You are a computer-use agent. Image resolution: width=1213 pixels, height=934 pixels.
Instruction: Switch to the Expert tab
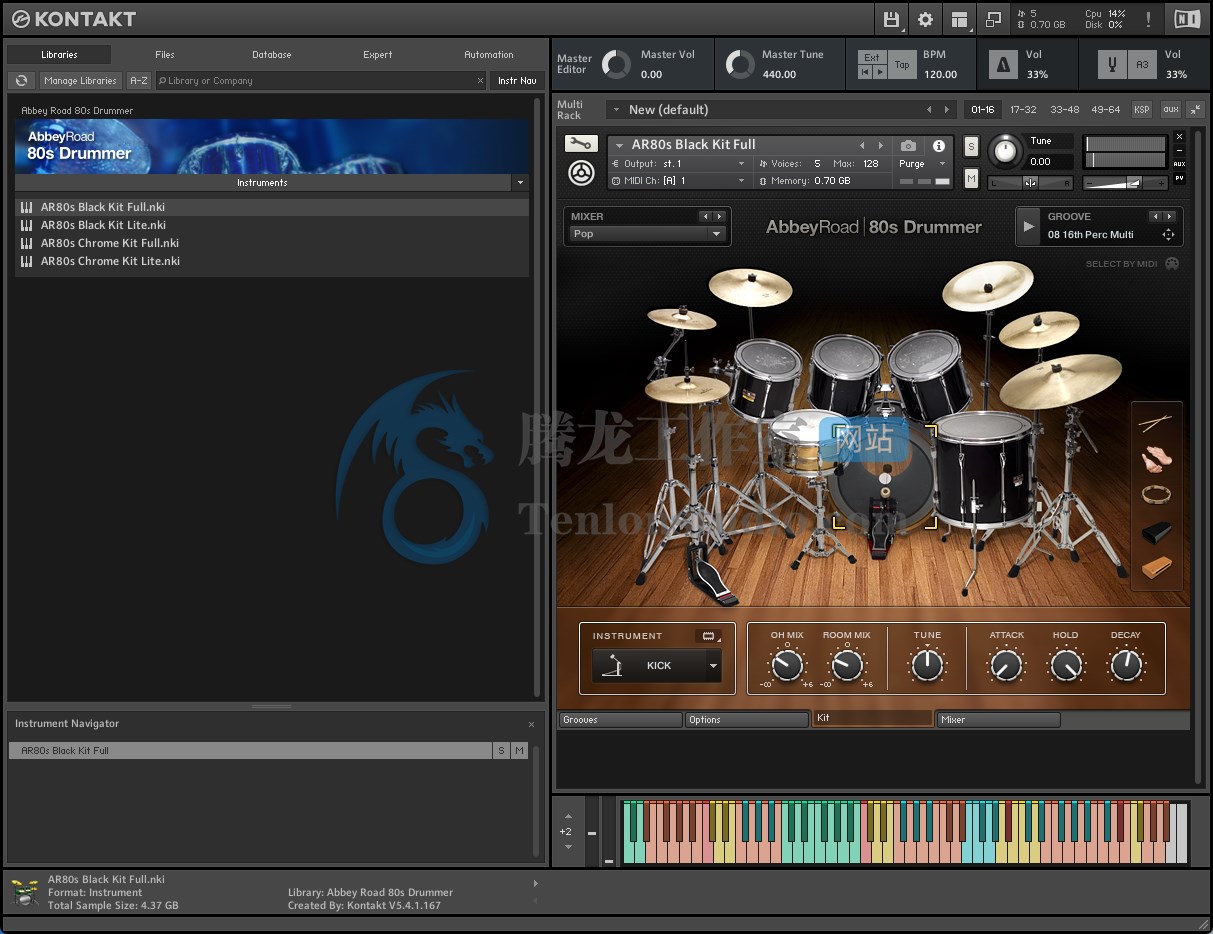tap(378, 55)
